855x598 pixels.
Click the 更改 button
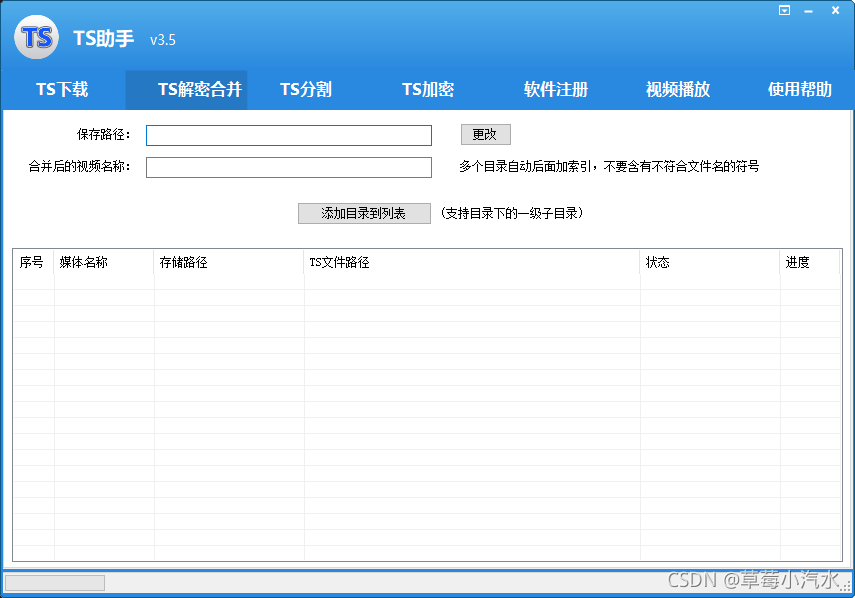pyautogui.click(x=485, y=135)
